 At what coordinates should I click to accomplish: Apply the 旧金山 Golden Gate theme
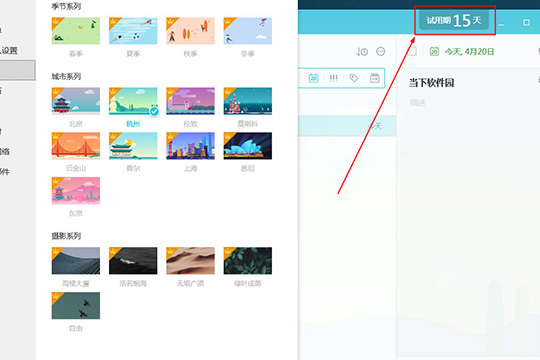pyautogui.click(x=76, y=146)
